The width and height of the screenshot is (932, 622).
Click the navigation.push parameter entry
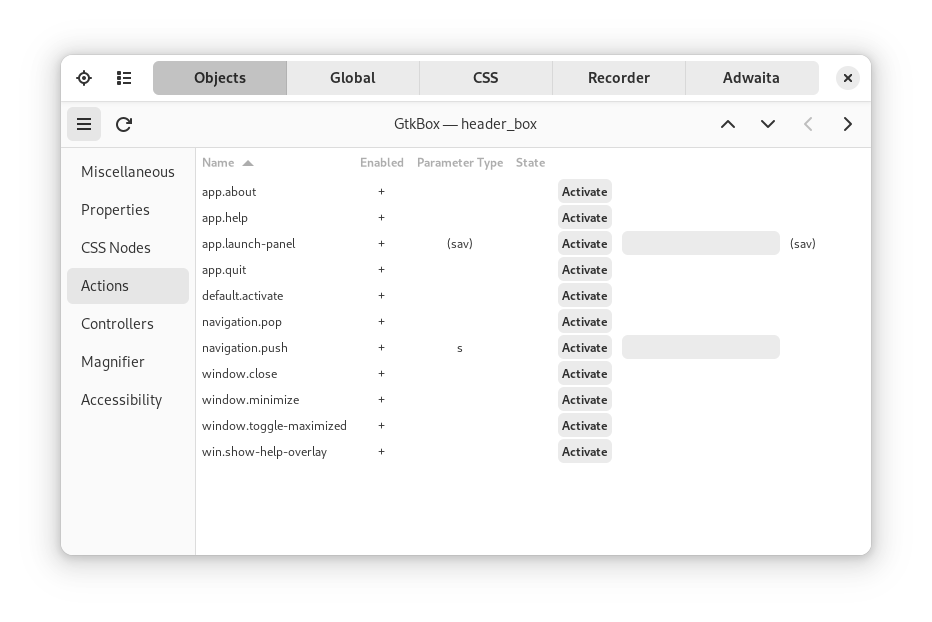point(700,347)
